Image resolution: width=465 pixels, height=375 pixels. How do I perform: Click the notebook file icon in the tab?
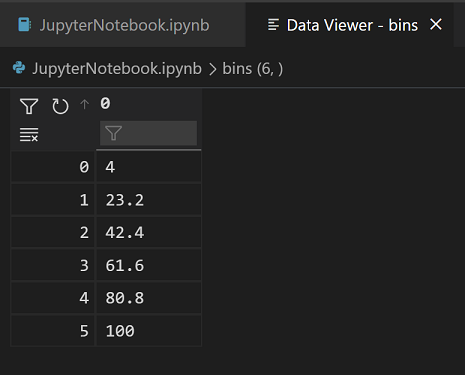(25, 25)
